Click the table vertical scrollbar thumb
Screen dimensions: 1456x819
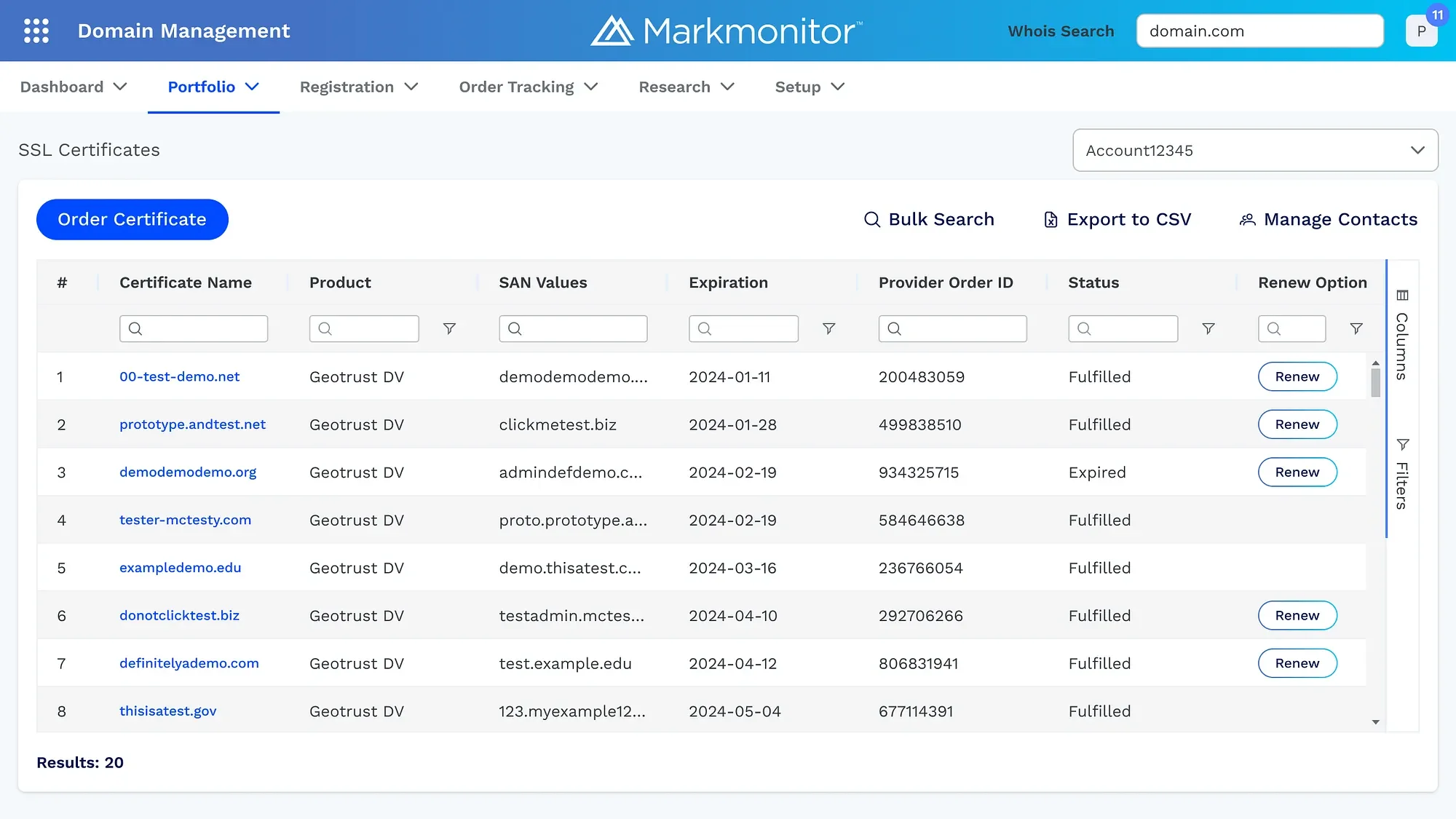coord(1375,382)
